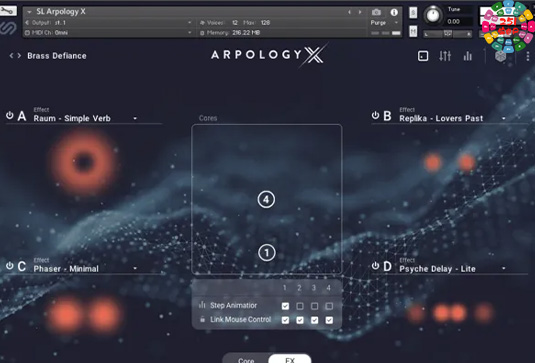Viewport: 535px width, 363px height.
Task: Toggle the Solo S button
Action: pyautogui.click(x=413, y=13)
